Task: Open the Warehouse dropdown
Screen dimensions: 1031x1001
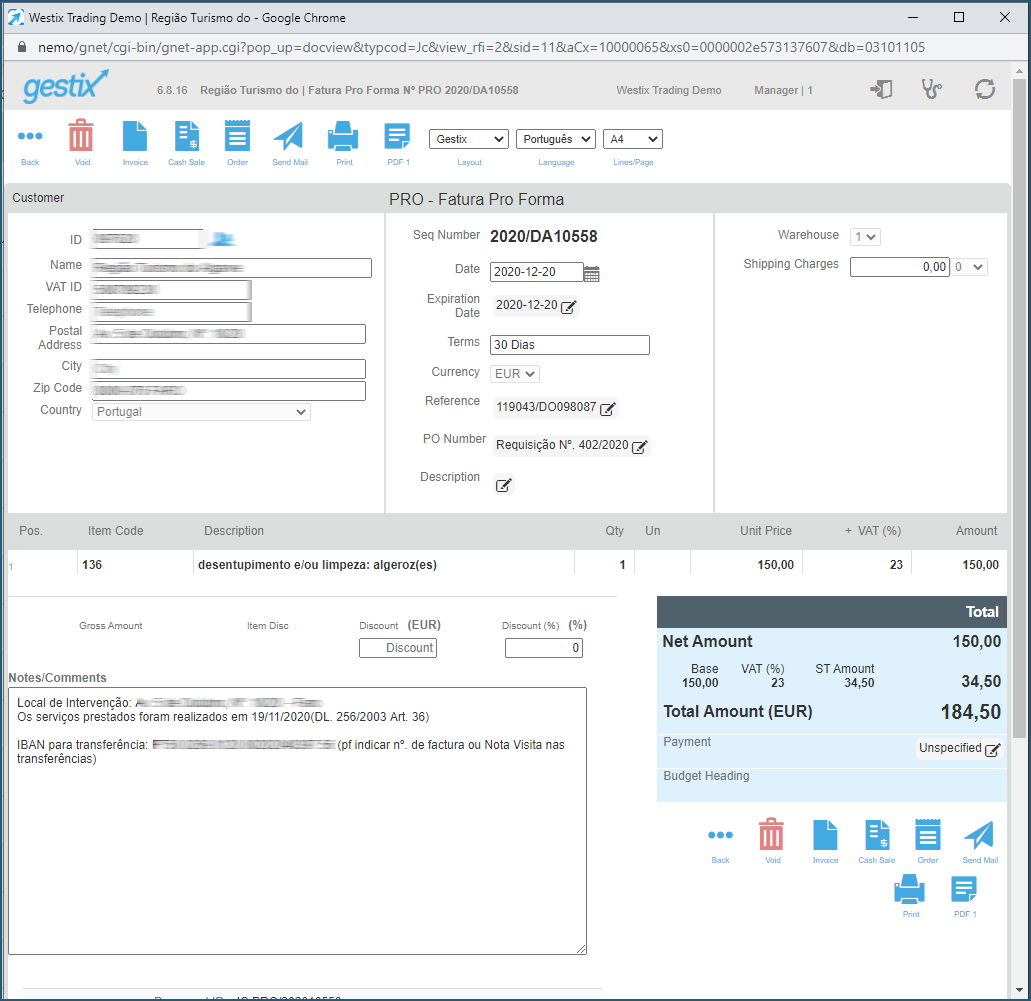Action: [865, 237]
